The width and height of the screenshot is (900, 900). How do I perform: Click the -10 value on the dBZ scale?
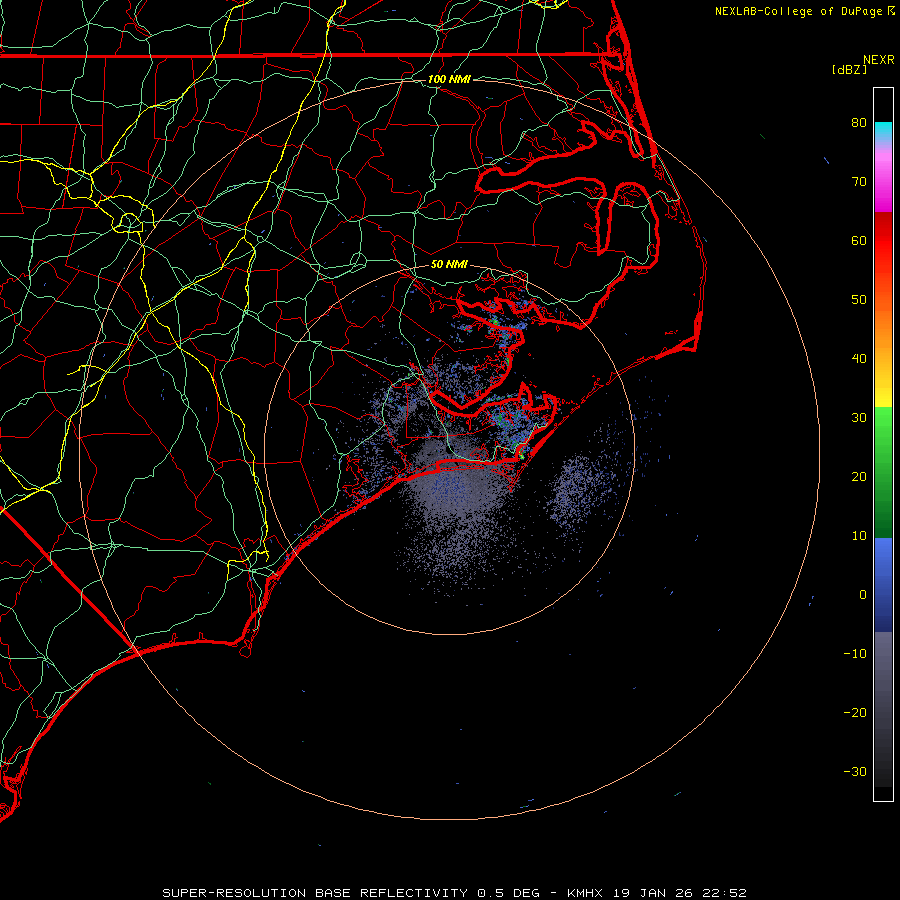coord(855,654)
